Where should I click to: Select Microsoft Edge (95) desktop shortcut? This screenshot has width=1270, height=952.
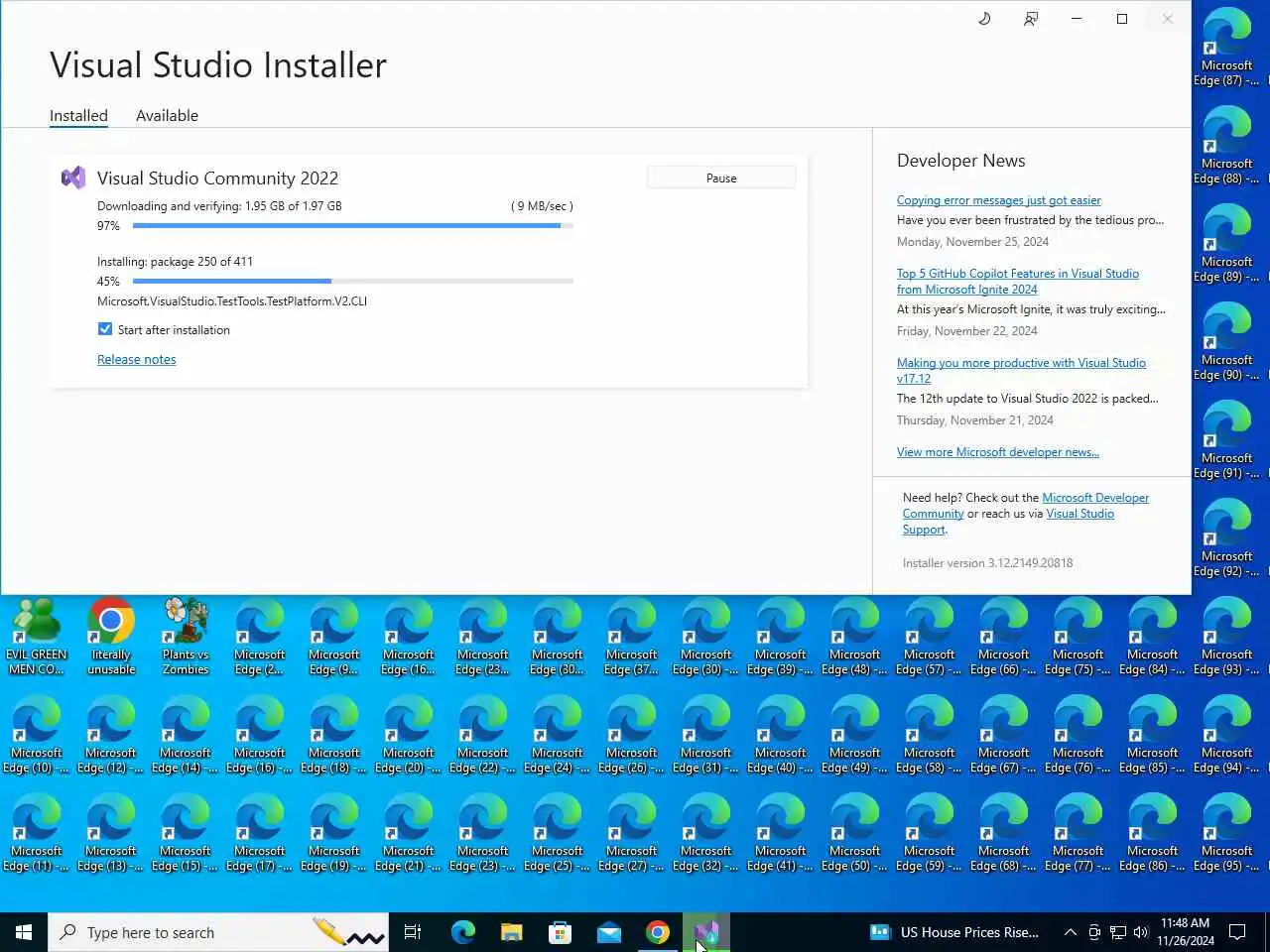pyautogui.click(x=1227, y=834)
